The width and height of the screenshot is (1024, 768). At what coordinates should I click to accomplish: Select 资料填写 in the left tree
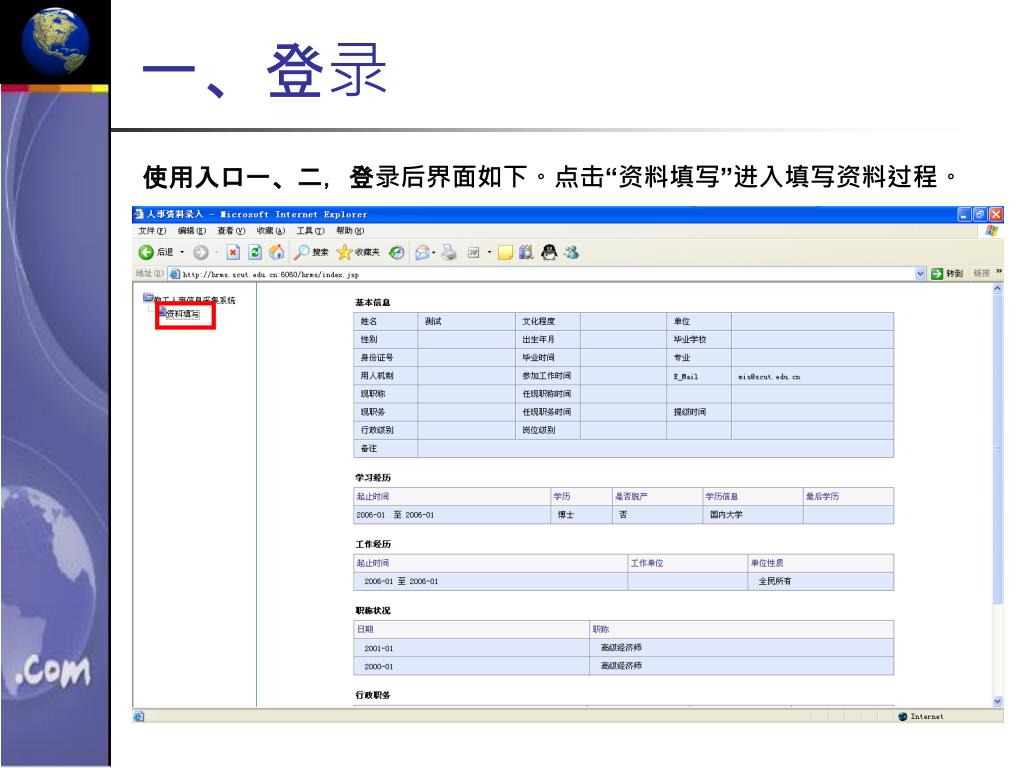pyautogui.click(x=182, y=314)
